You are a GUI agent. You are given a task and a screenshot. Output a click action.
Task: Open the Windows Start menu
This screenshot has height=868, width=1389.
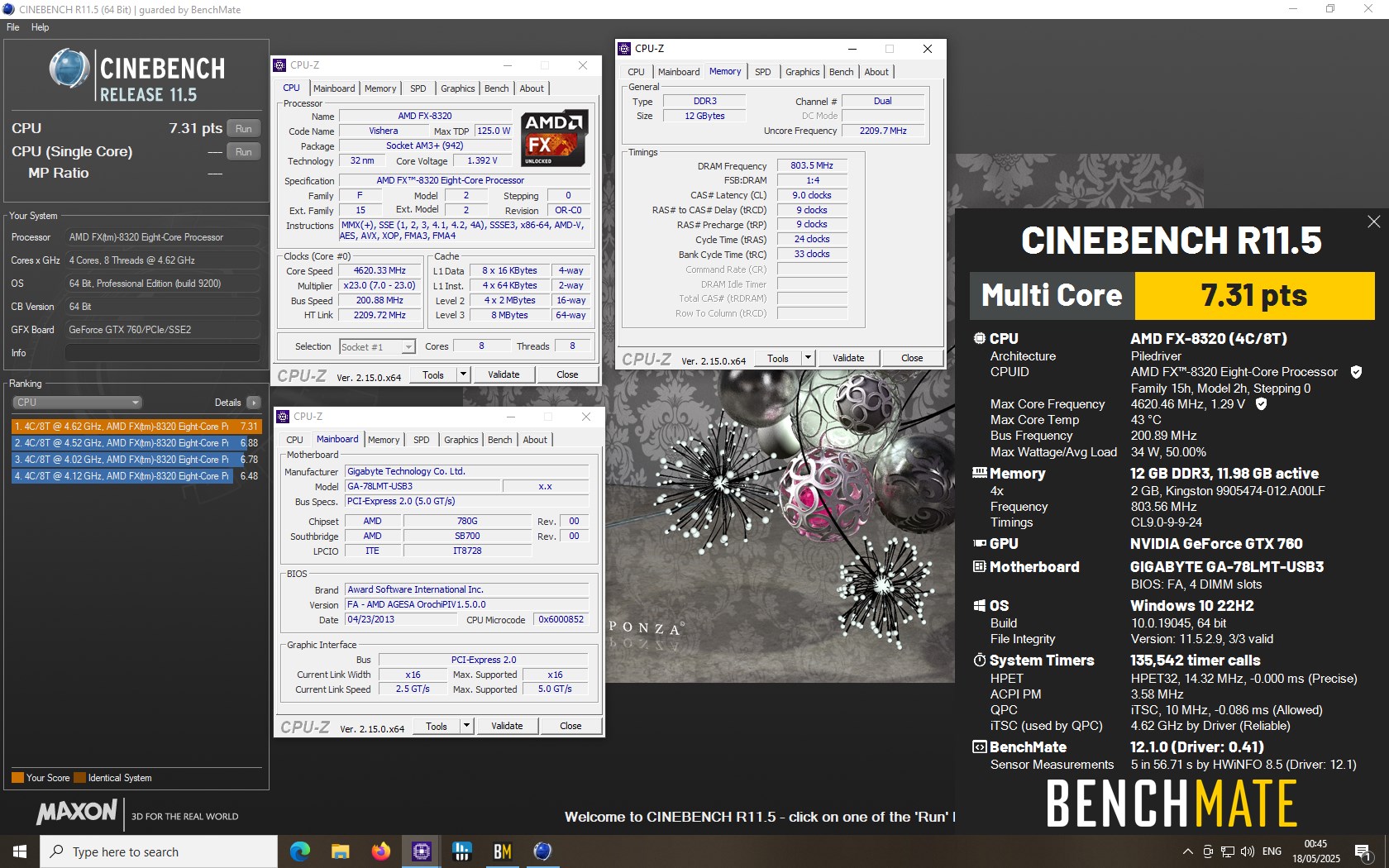click(x=20, y=851)
